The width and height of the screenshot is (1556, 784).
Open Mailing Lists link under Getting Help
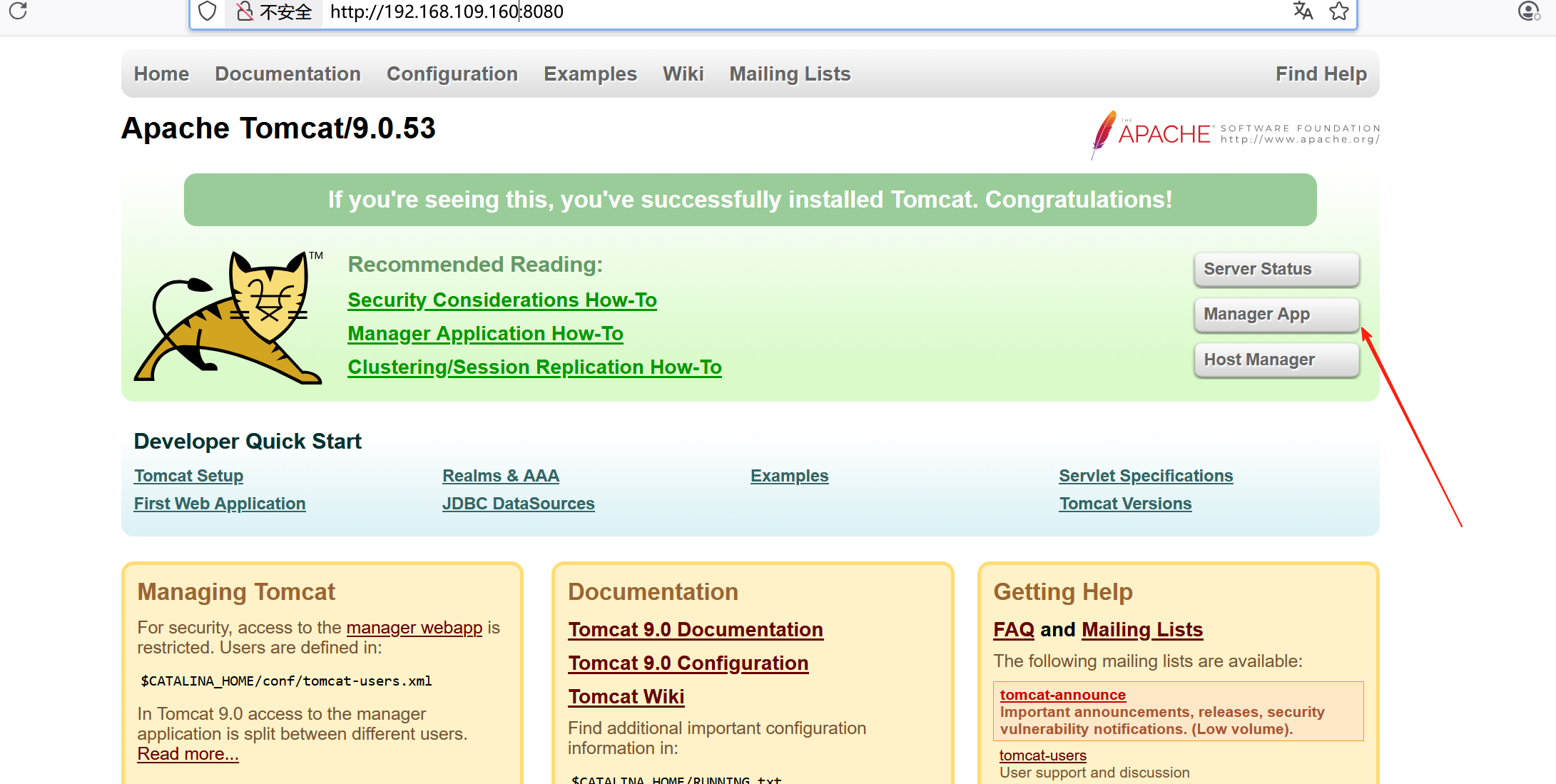coord(1142,630)
